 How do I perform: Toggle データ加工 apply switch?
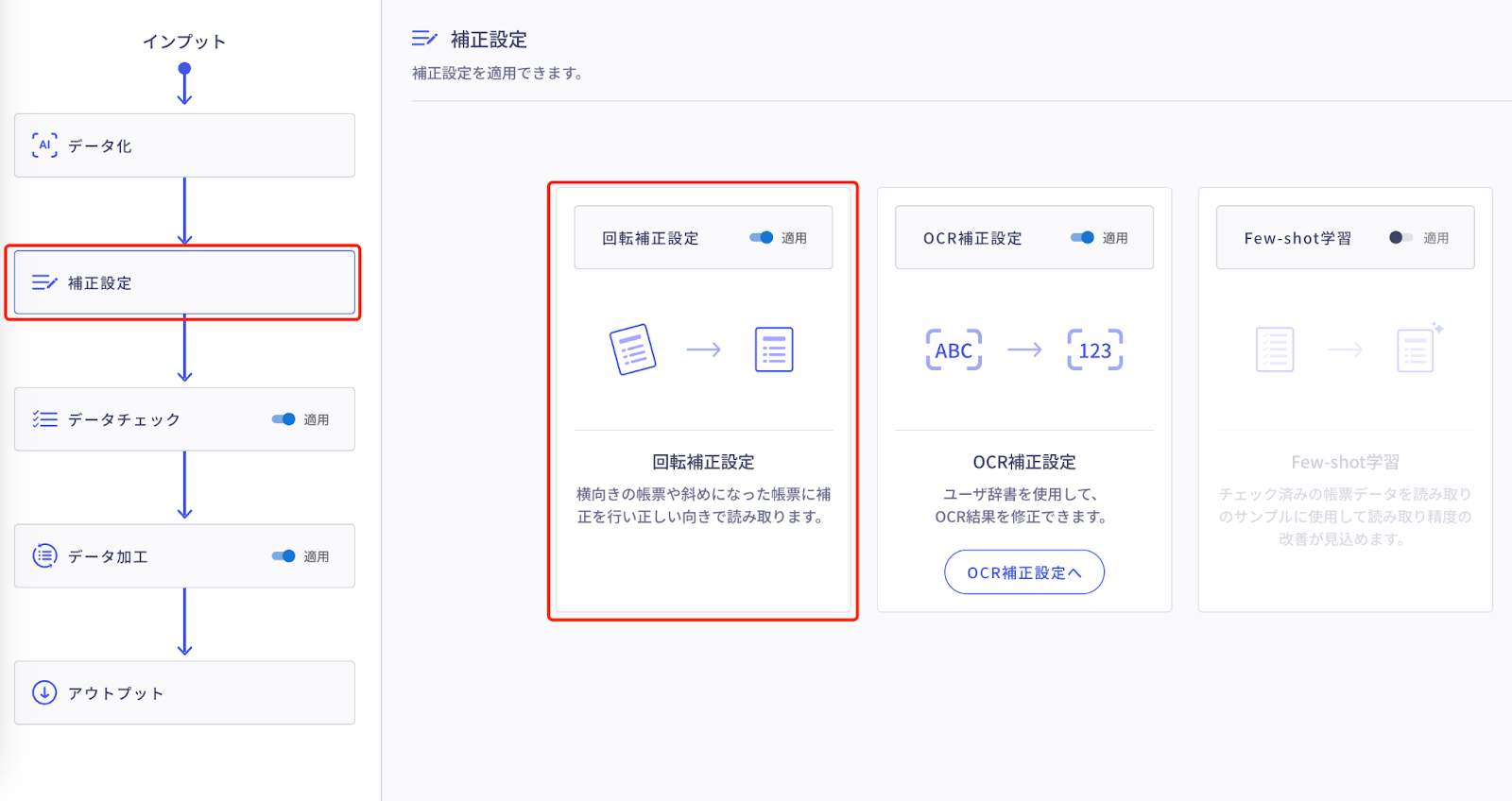coord(283,556)
